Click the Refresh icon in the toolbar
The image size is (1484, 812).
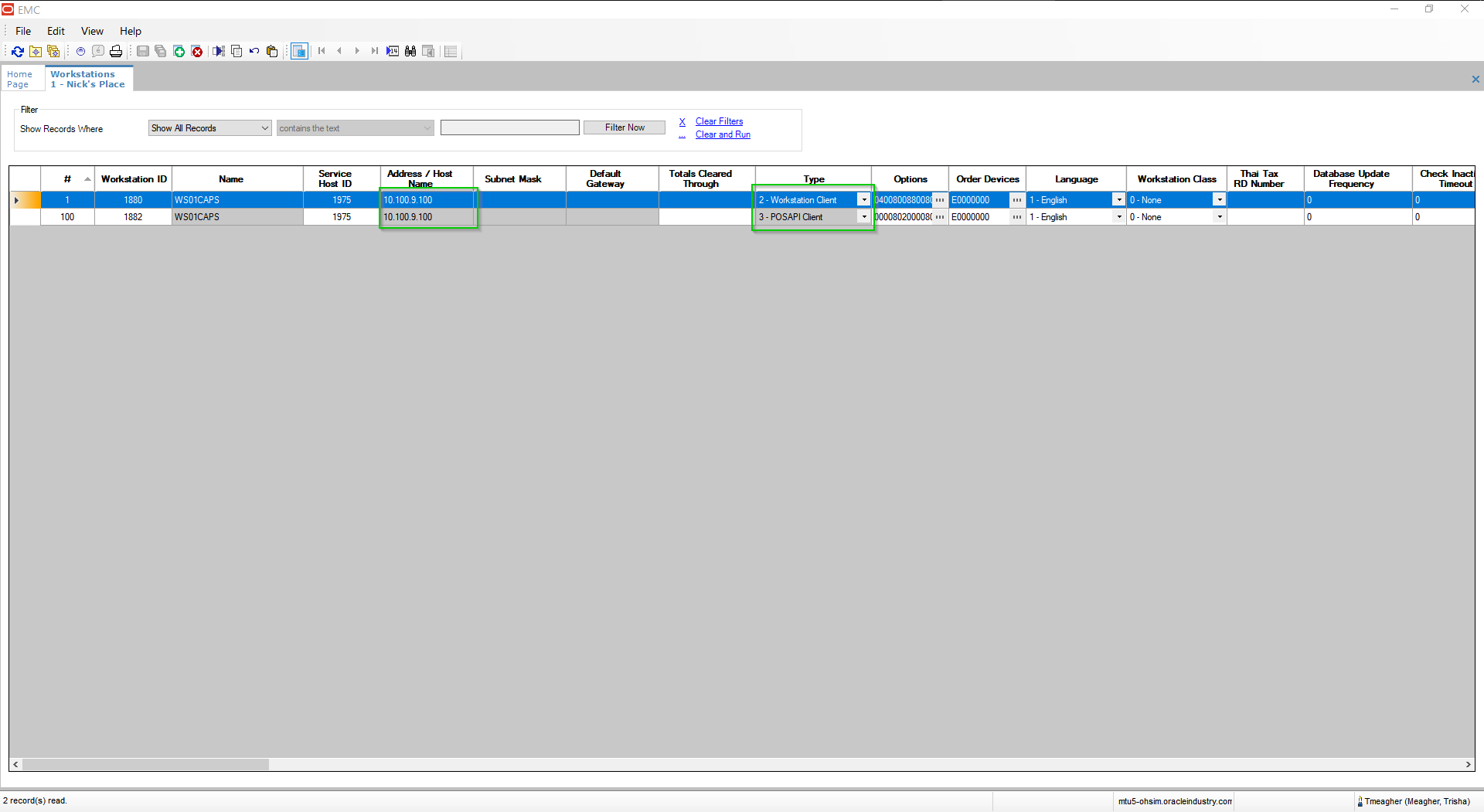(x=18, y=51)
